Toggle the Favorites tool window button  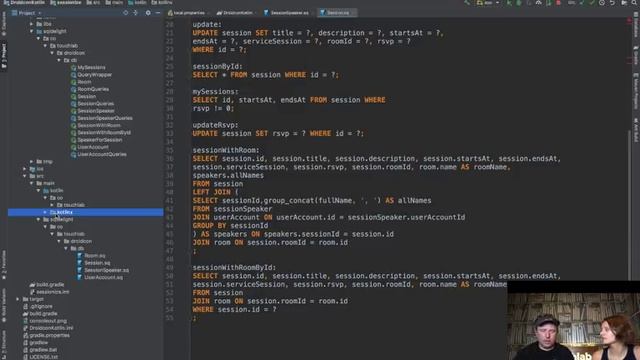pyautogui.click(x=4, y=264)
